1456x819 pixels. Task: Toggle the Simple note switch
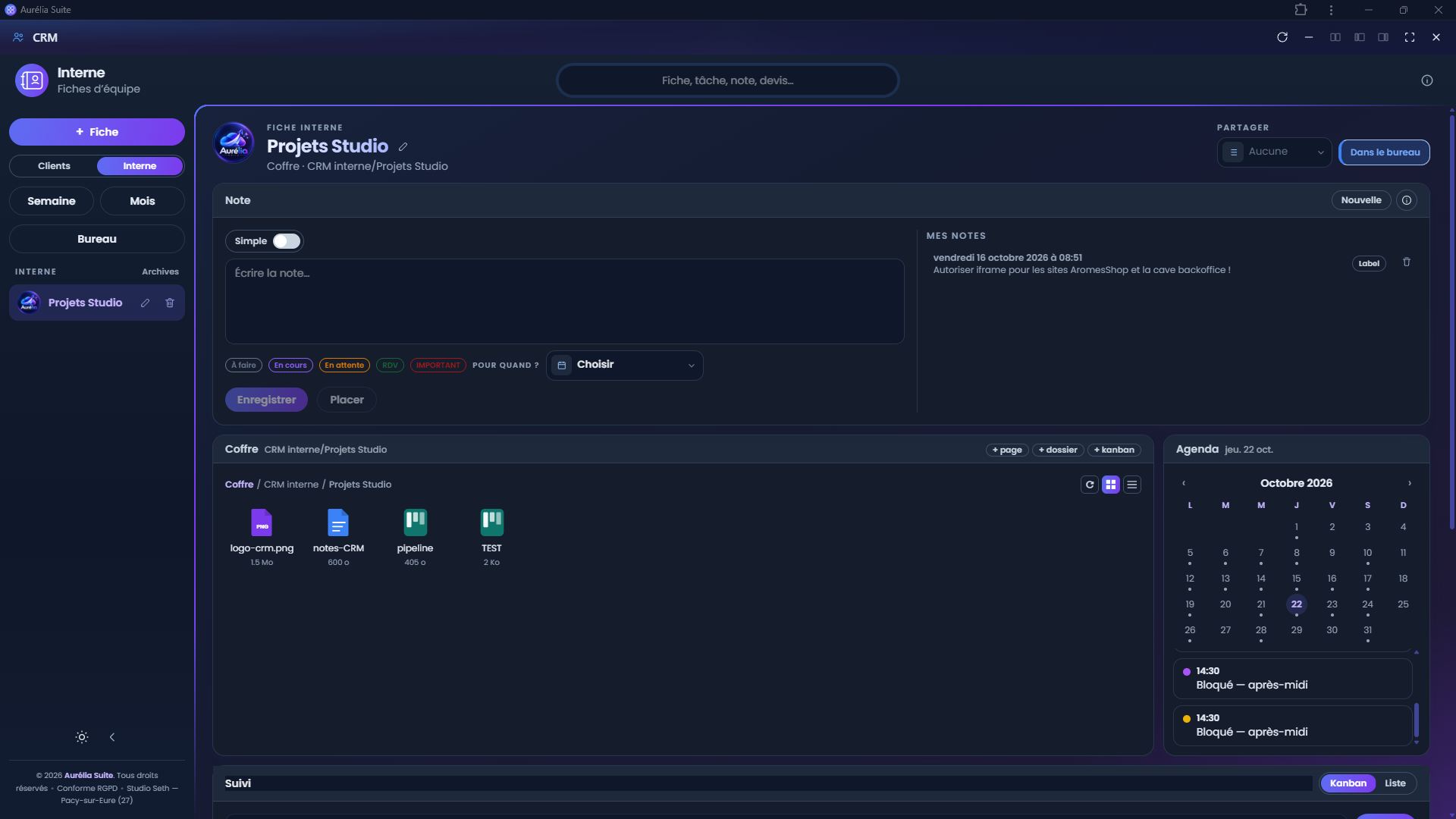[x=287, y=241]
